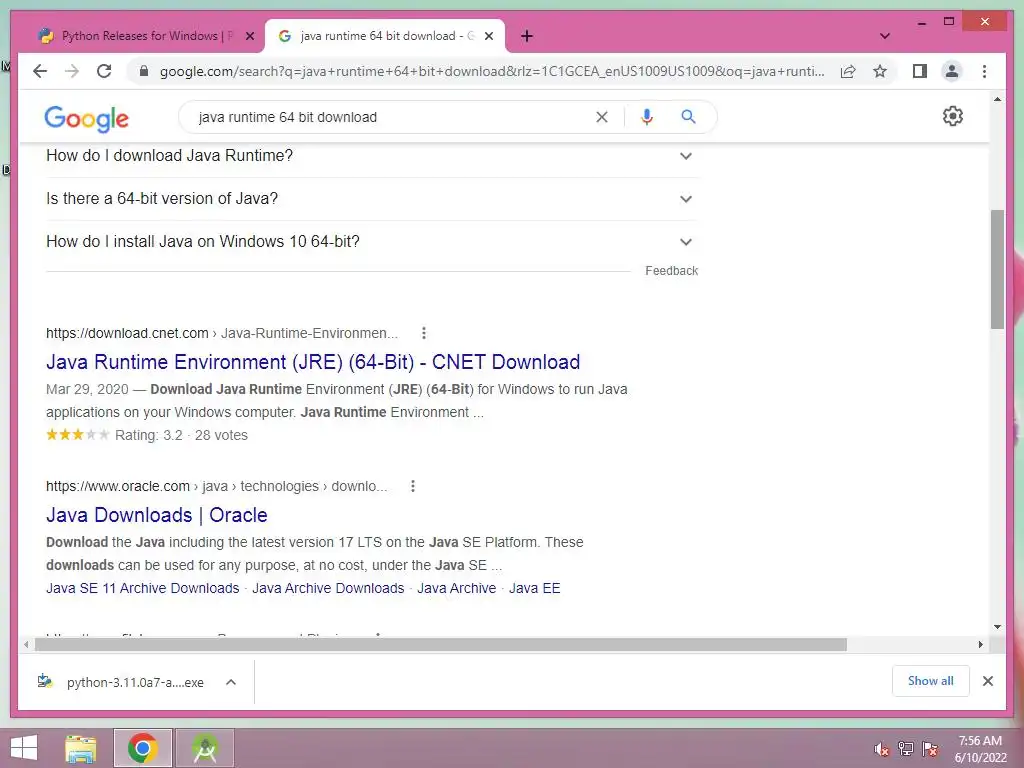Click scroll-down arrow of vertical scrollbar
The width and height of the screenshot is (1024, 768).
pyautogui.click(x=997, y=627)
